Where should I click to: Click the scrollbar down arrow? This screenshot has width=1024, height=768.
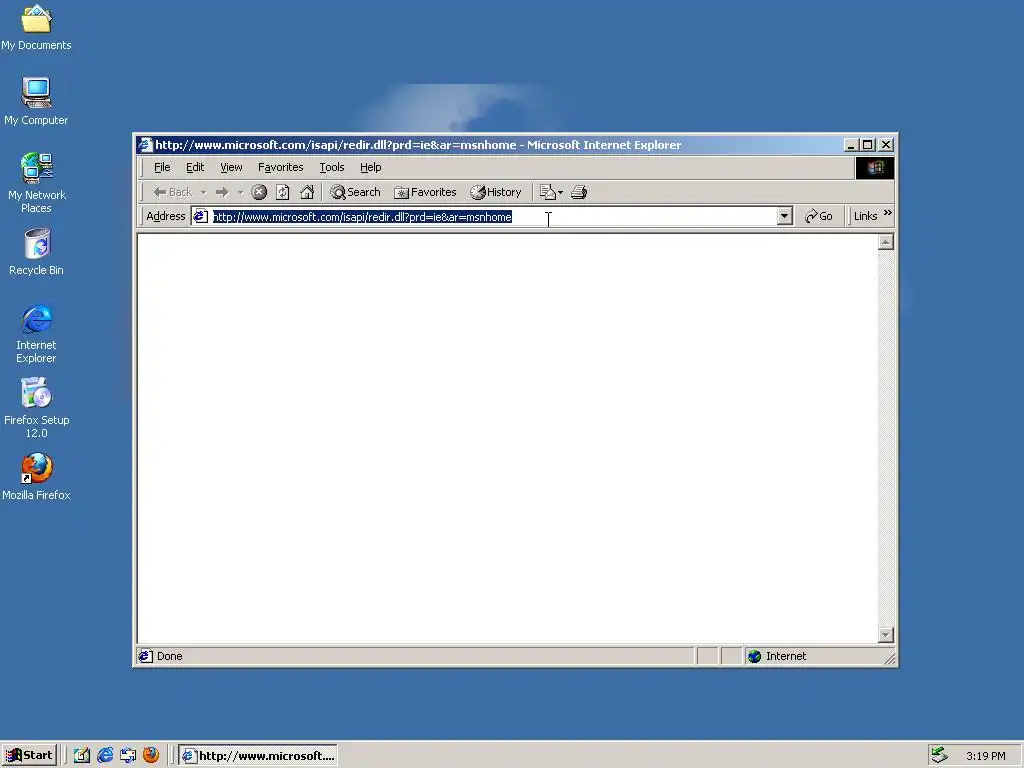(886, 634)
